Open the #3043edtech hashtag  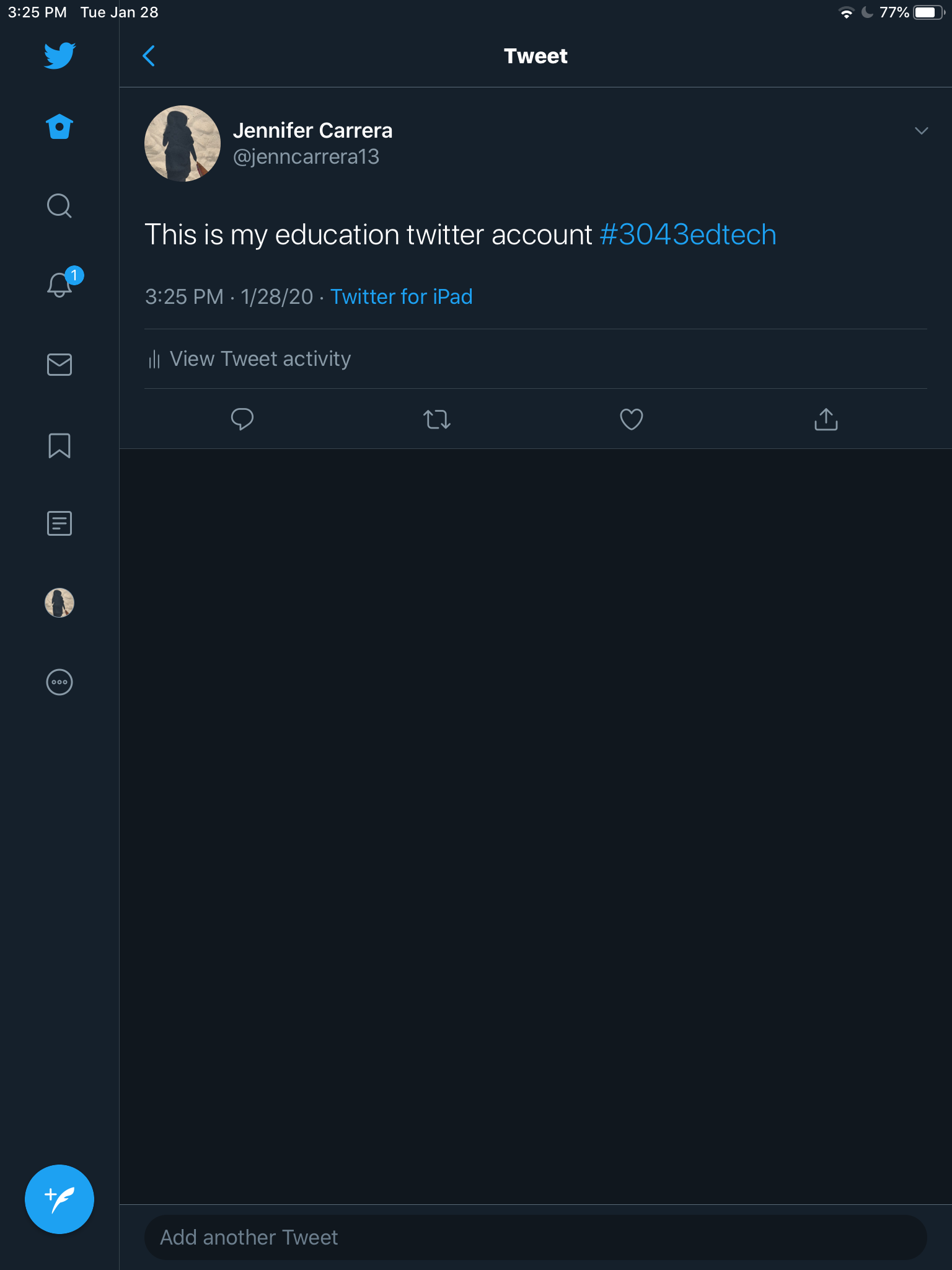tap(688, 235)
